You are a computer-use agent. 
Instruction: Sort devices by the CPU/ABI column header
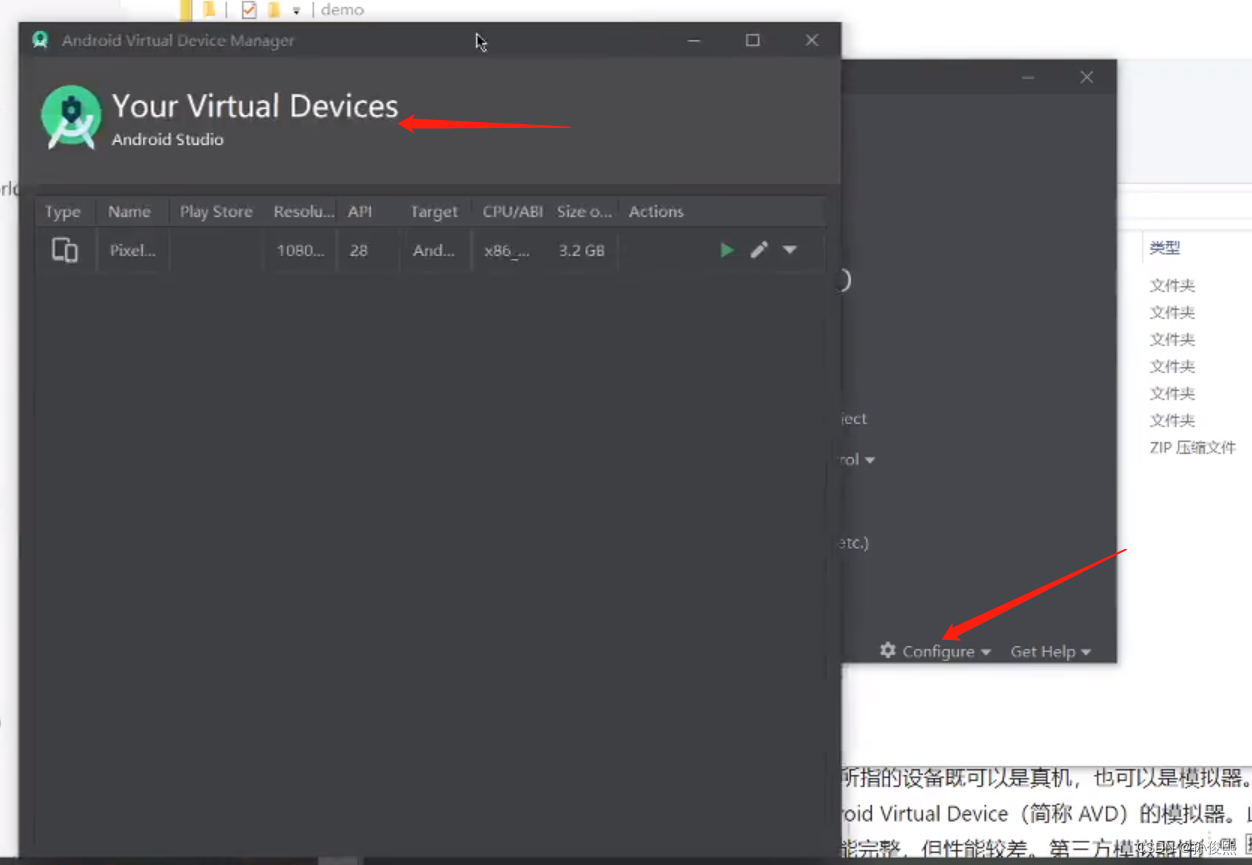pos(512,212)
